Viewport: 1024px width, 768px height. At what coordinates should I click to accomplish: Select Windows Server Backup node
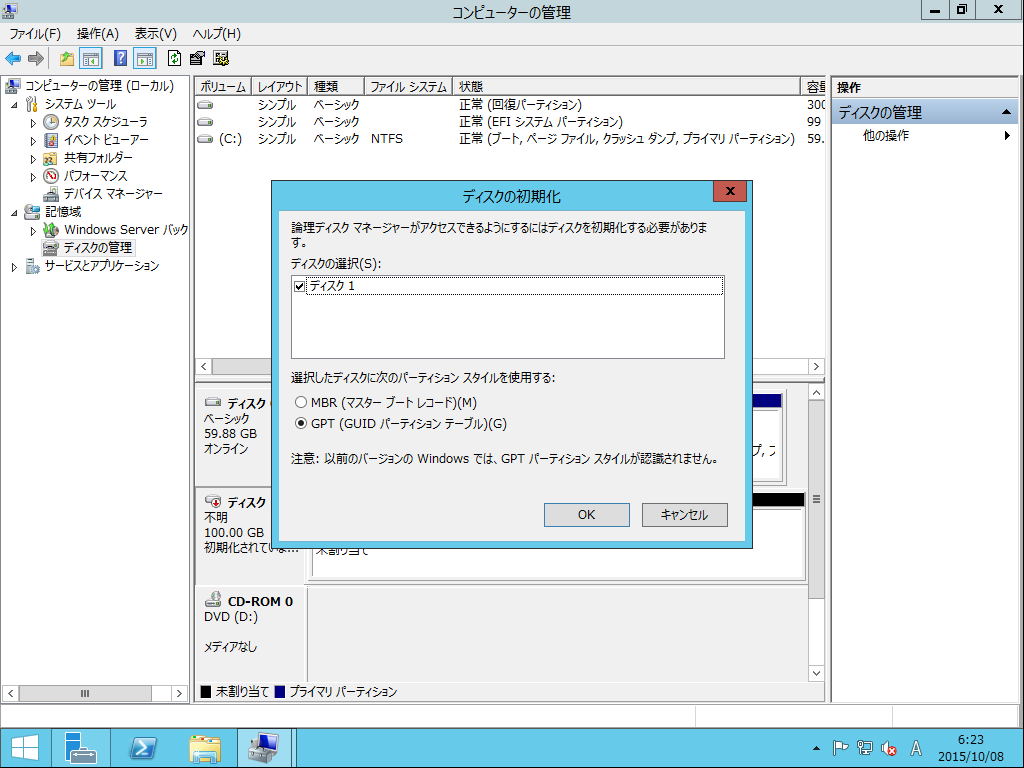[125, 230]
